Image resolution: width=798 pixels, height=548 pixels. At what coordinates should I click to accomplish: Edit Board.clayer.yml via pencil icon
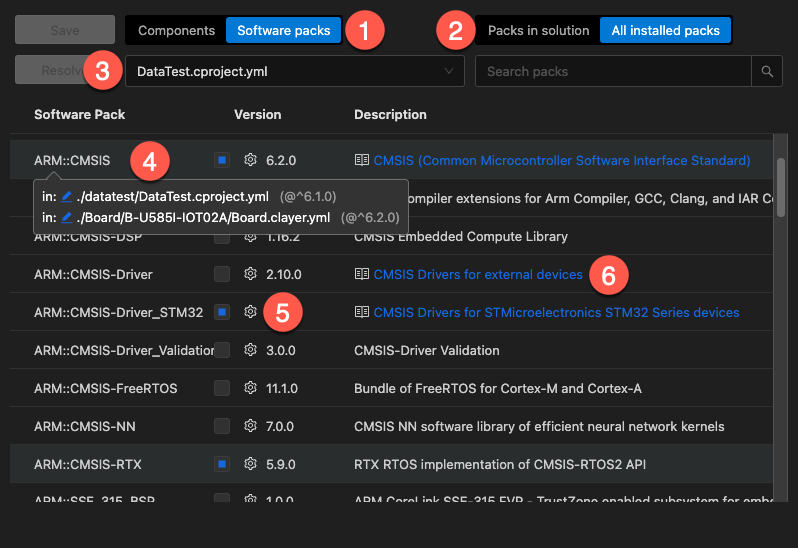tap(67, 218)
